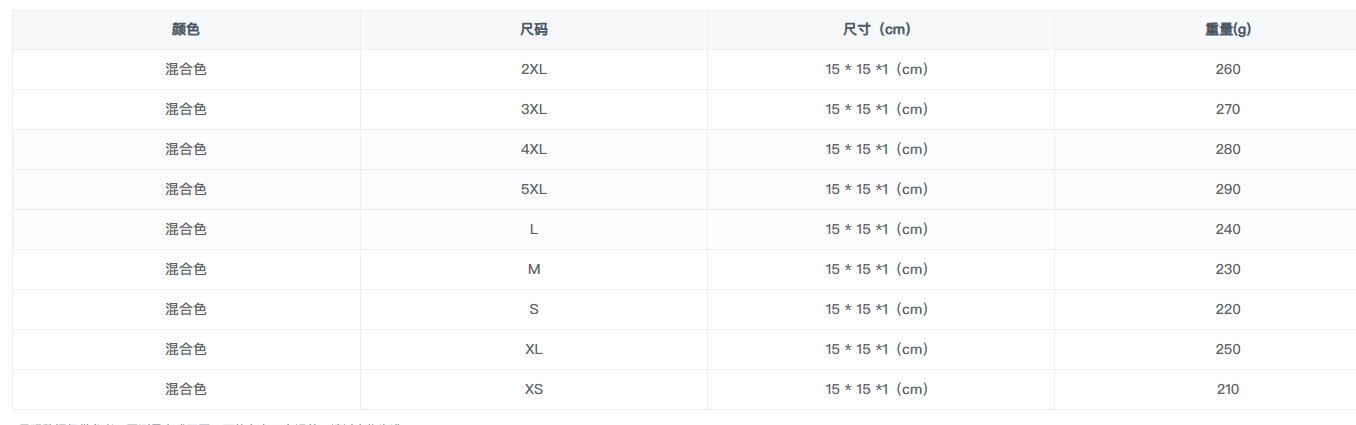
Task: Select the 3XL size cell
Action: click(534, 110)
